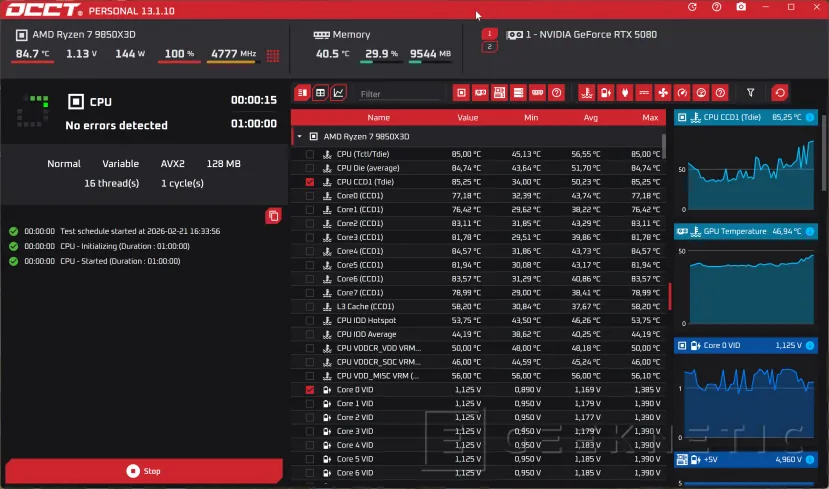Uncheck the CPU CCD1 (Tdie) checkbox
829x489 pixels.
click(x=310, y=182)
